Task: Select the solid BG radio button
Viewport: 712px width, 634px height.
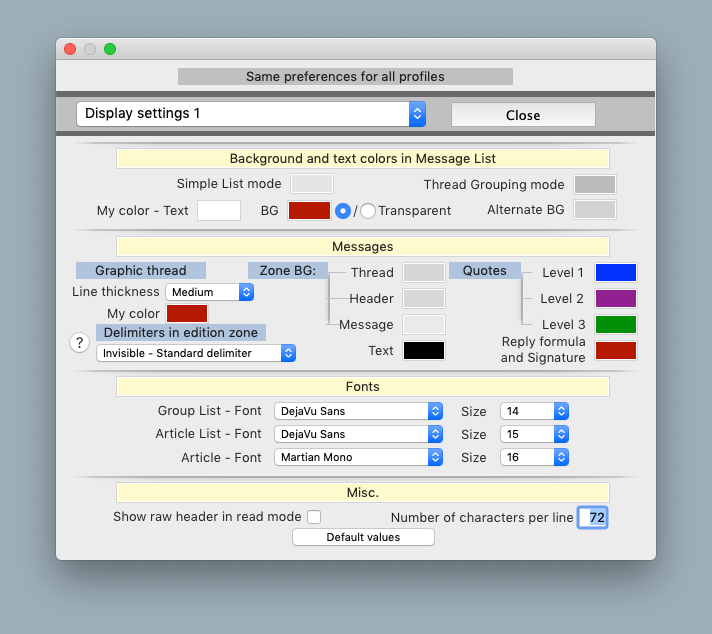Action: tap(343, 211)
